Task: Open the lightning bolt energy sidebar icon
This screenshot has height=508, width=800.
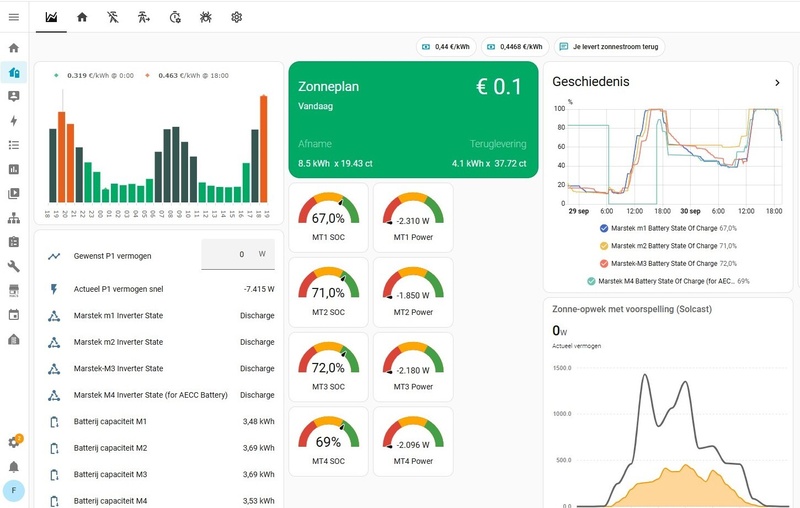Action: [x=14, y=120]
